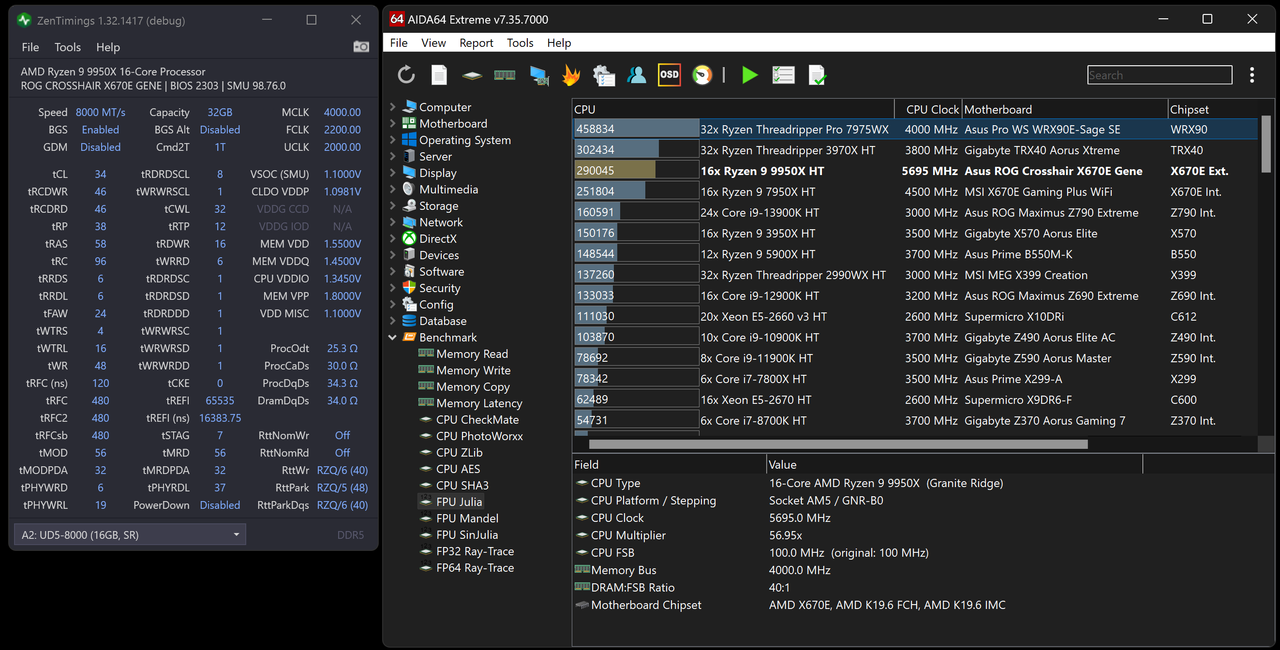Expand the Display tree node

tap(392, 173)
